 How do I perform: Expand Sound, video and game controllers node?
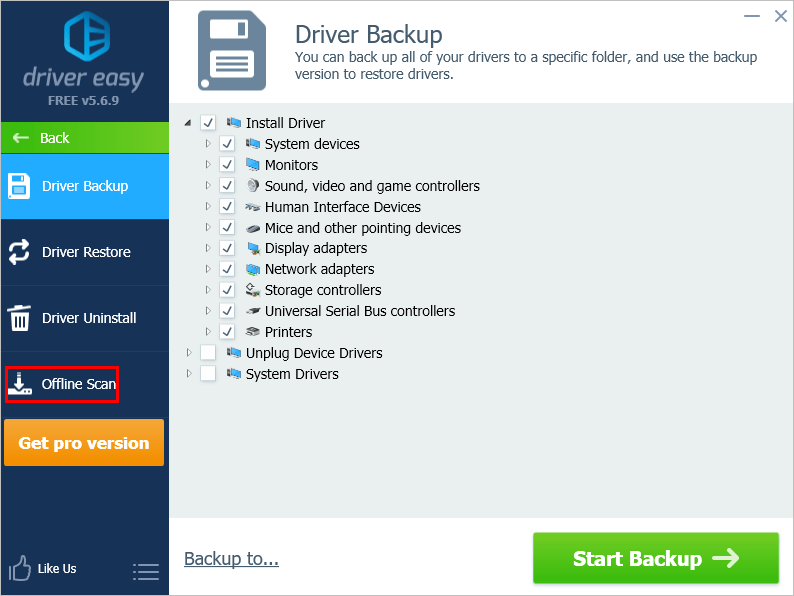(x=208, y=185)
